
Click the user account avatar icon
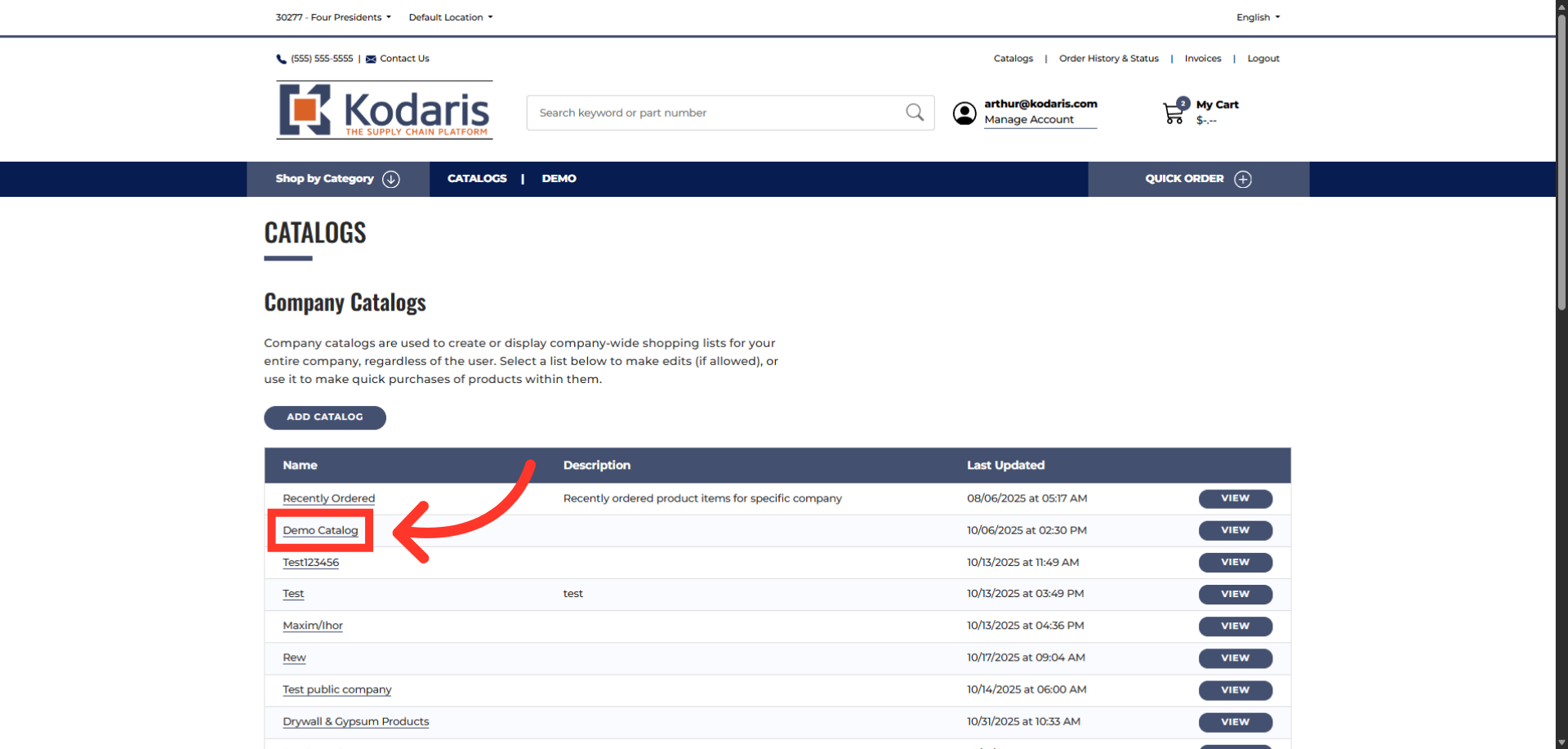[x=964, y=113]
